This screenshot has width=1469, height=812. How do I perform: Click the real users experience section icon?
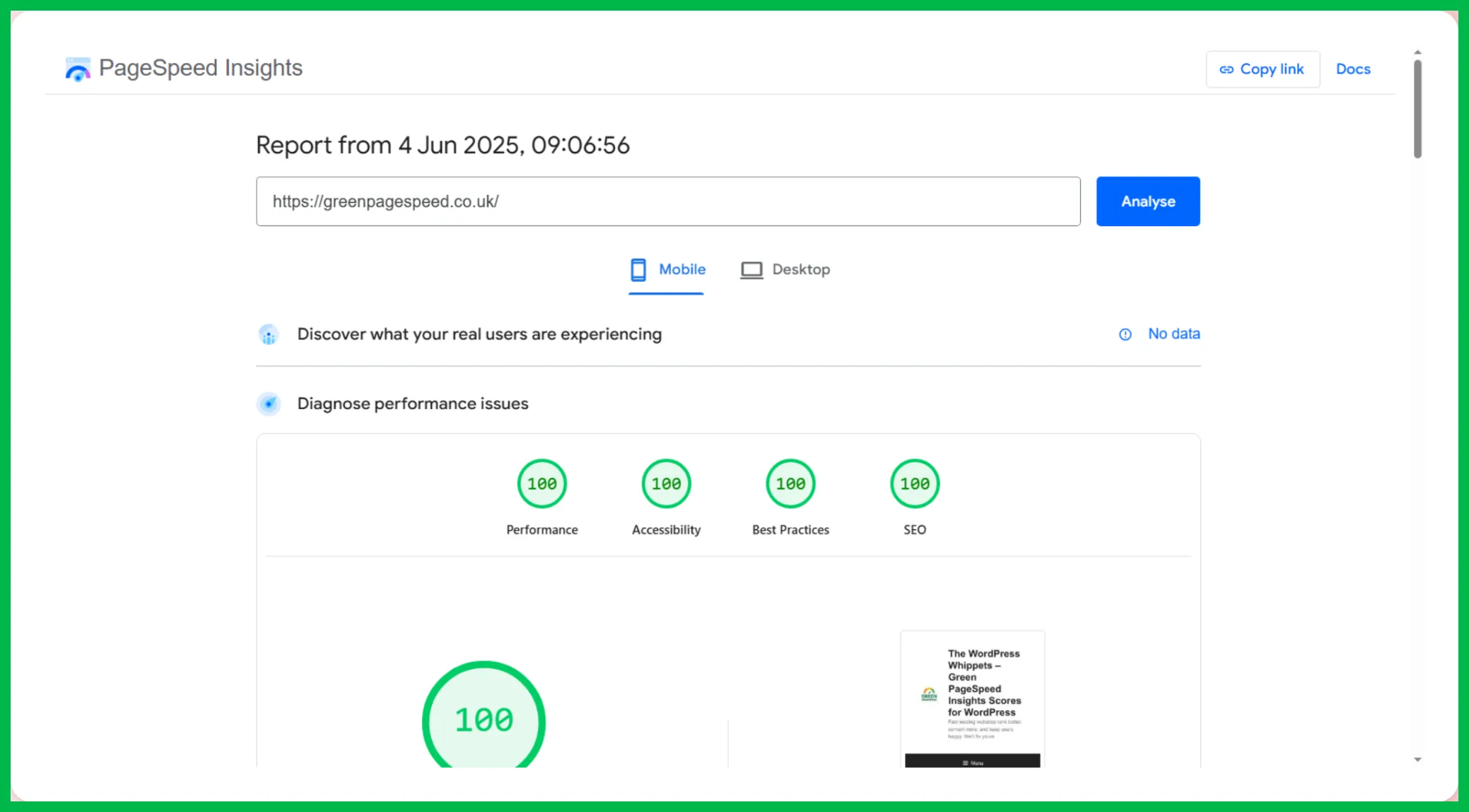269,334
